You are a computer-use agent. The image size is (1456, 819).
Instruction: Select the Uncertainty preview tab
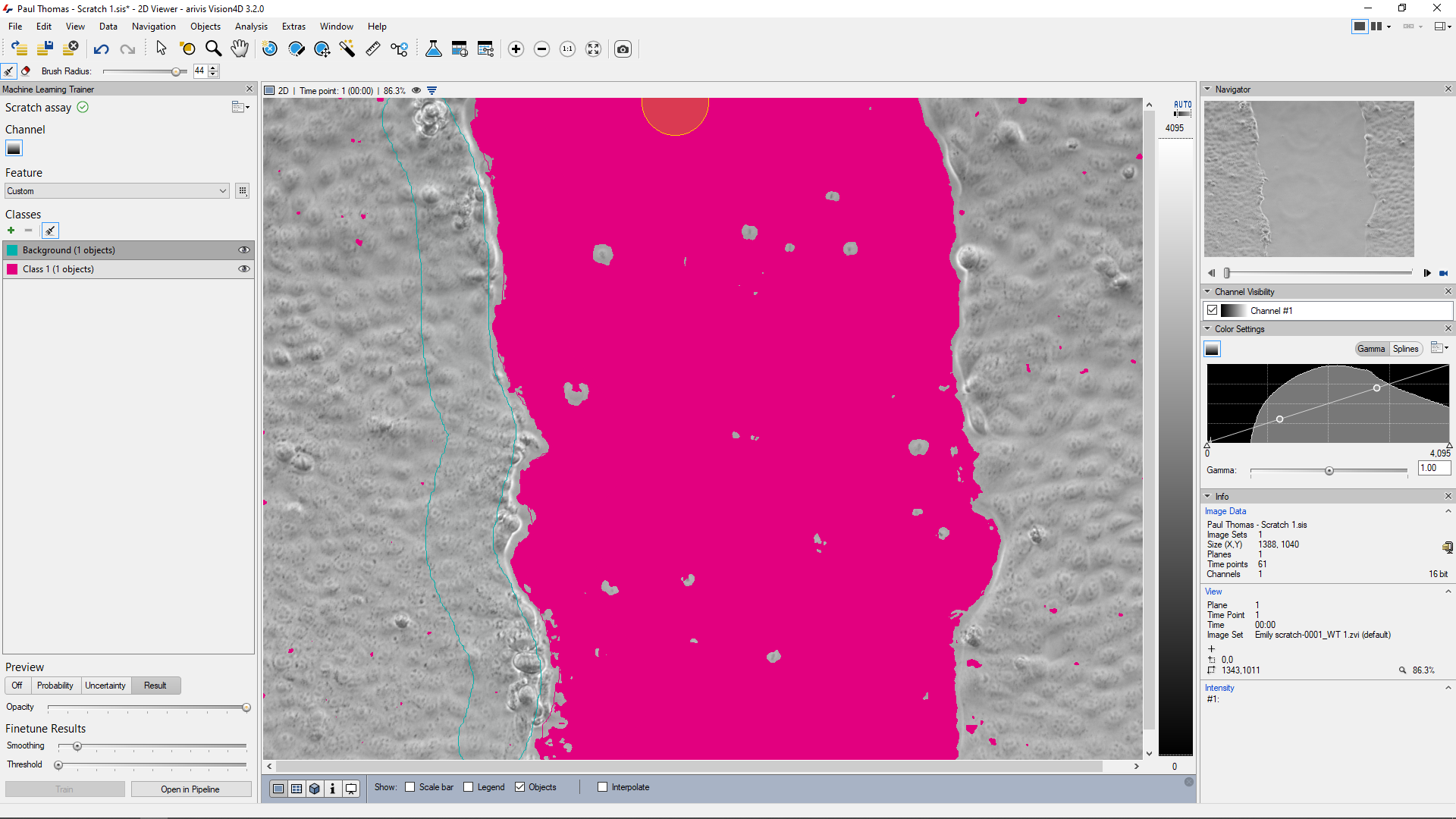(105, 686)
